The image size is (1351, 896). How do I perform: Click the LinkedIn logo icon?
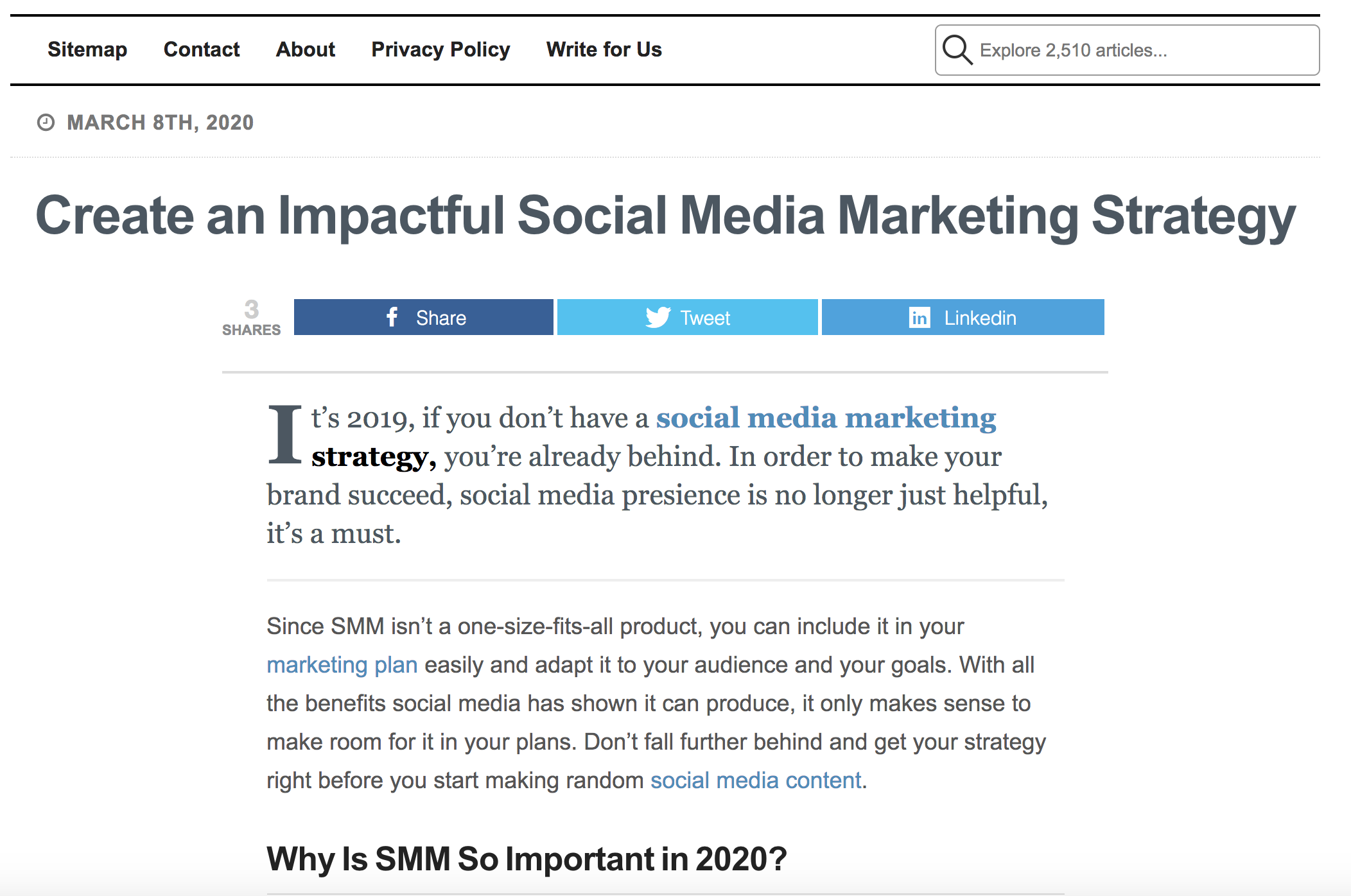click(920, 317)
